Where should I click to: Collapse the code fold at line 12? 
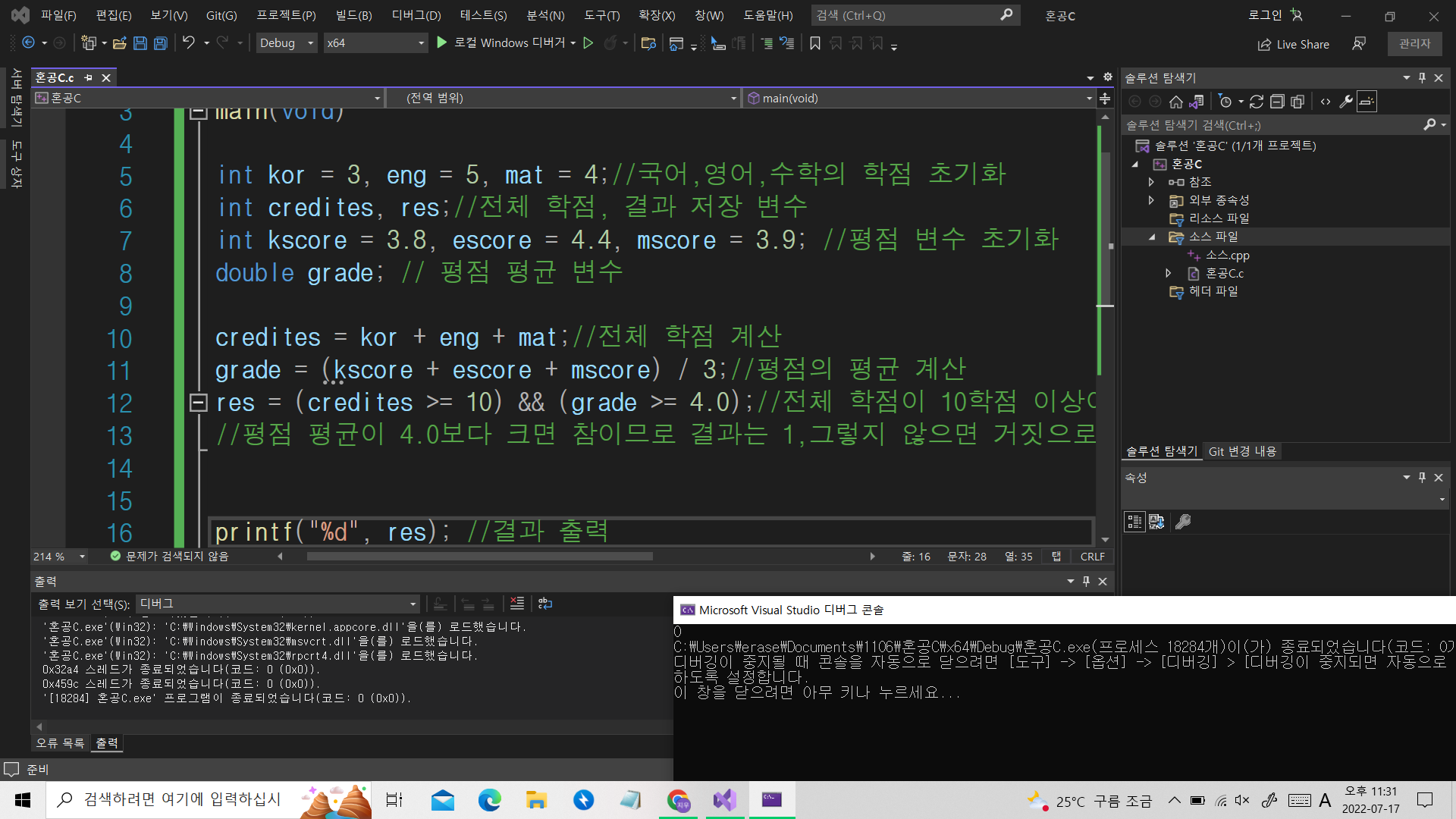point(198,403)
